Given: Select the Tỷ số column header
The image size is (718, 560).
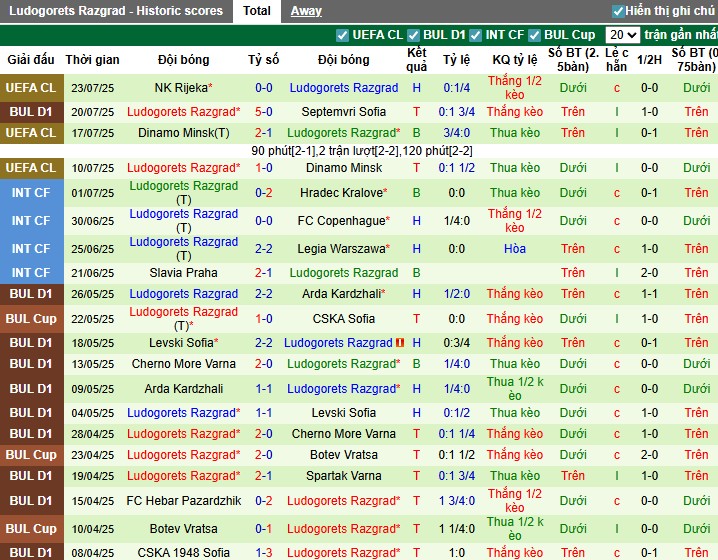Looking at the screenshot, I should 264,60.
